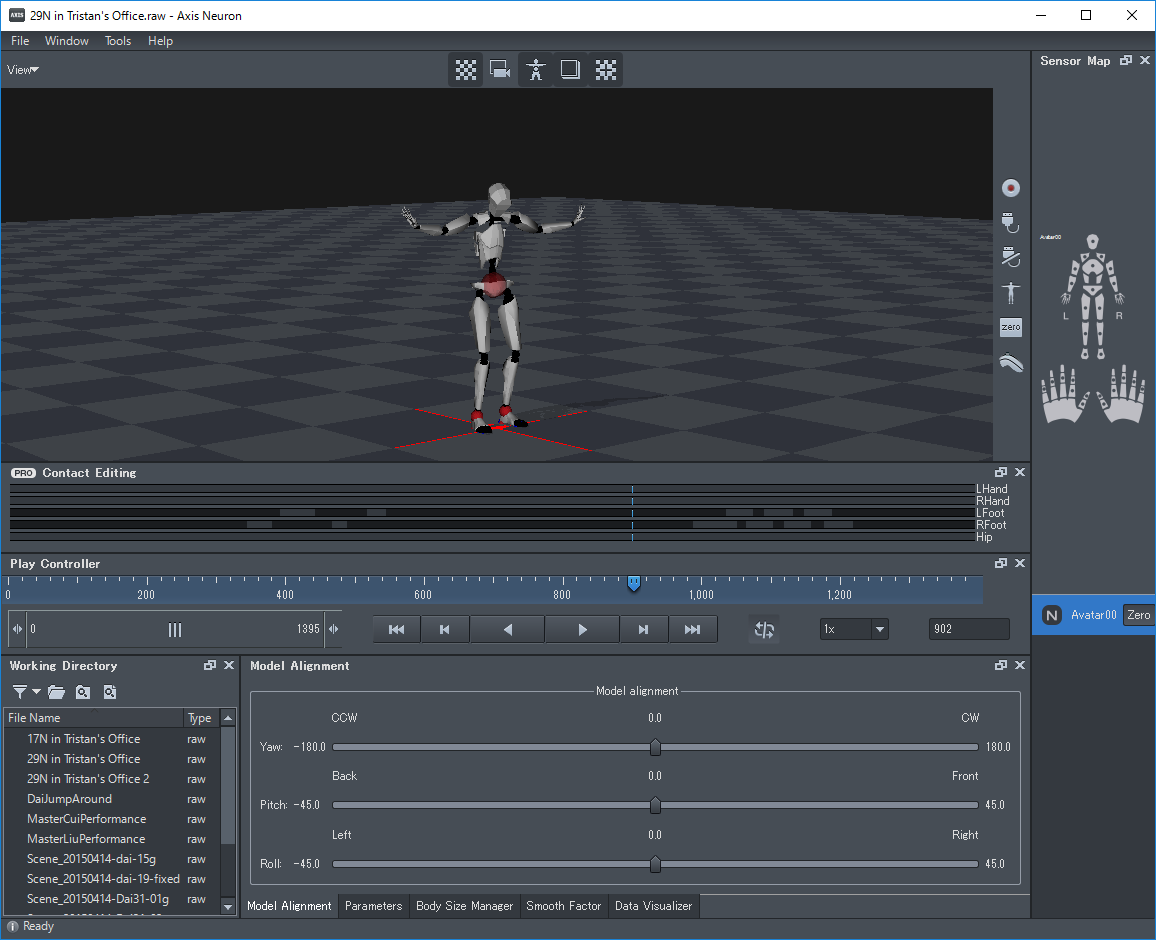This screenshot has height=940, width=1156.
Task: Open the View menu in the viewport corner
Action: pos(22,69)
